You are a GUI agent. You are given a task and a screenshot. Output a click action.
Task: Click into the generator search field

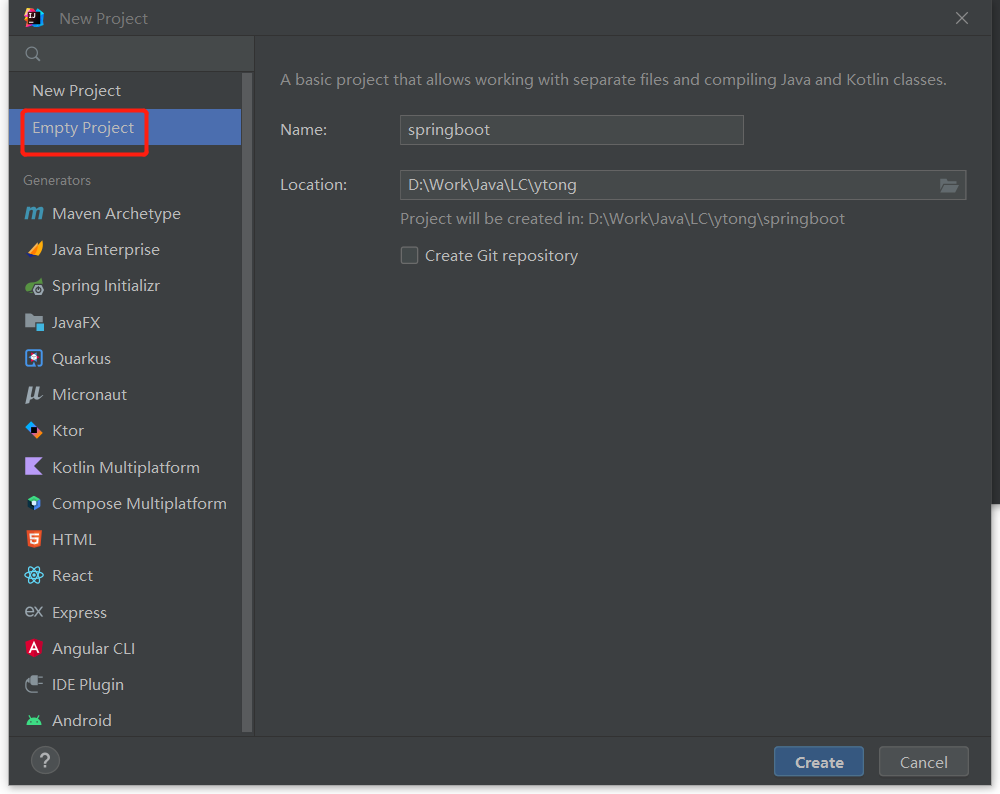(x=131, y=54)
